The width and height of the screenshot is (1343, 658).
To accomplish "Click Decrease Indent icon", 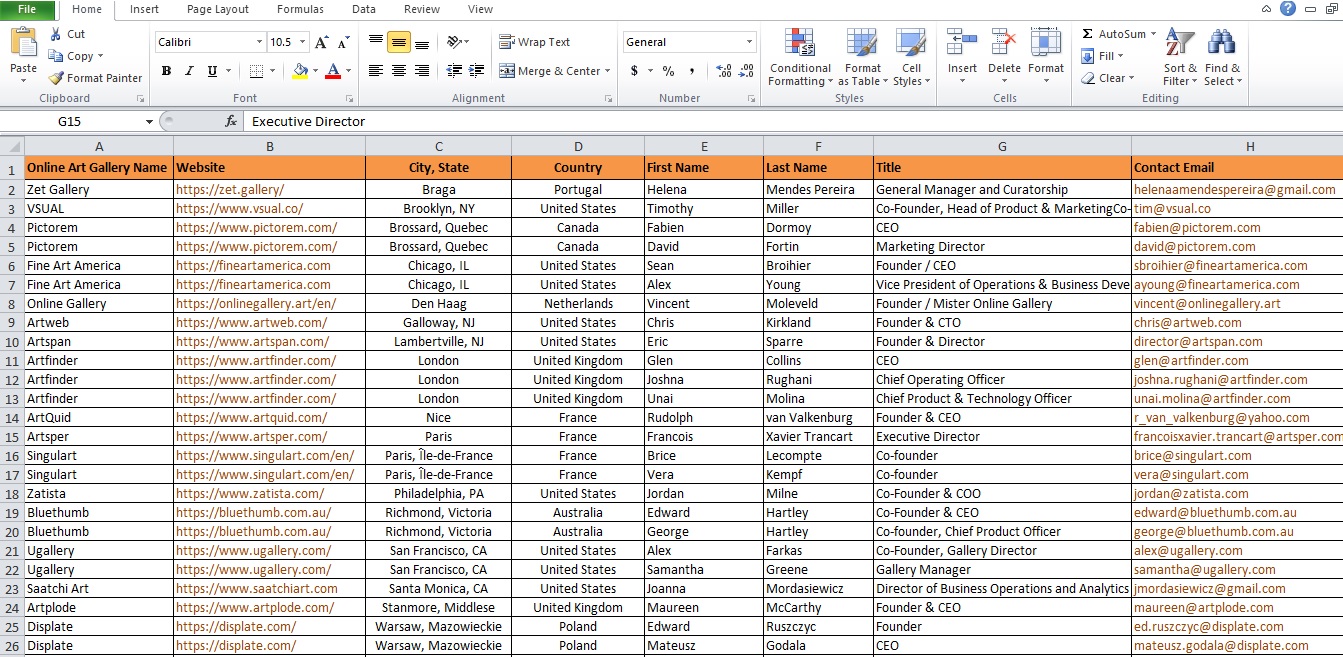I will click(x=453, y=71).
